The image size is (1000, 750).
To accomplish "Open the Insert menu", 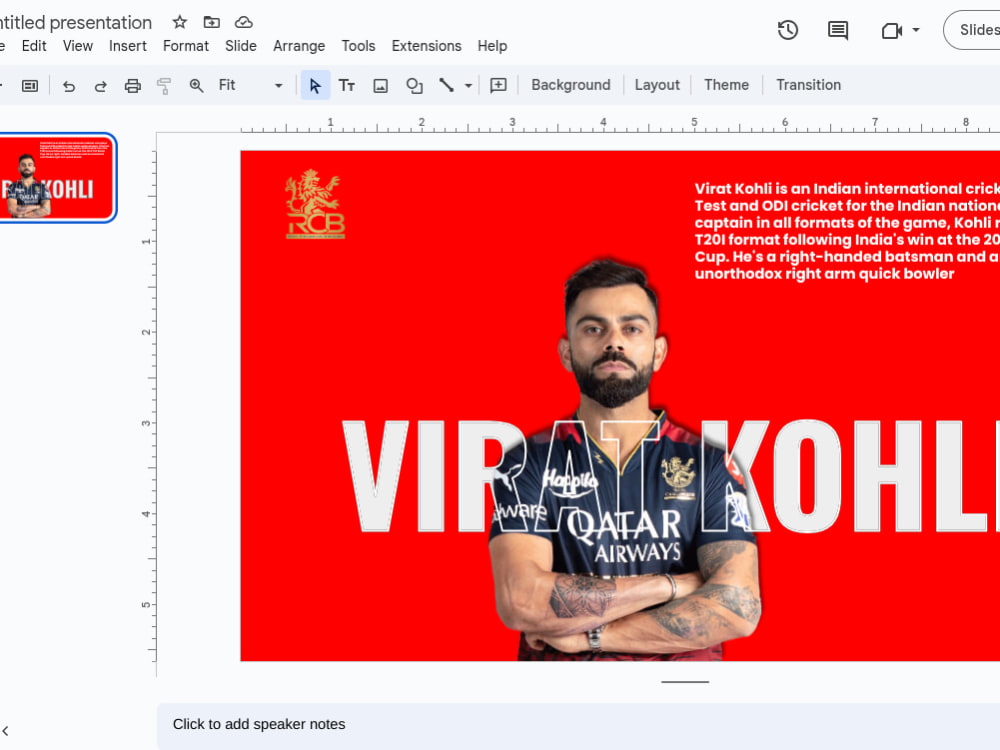I will click(x=128, y=46).
